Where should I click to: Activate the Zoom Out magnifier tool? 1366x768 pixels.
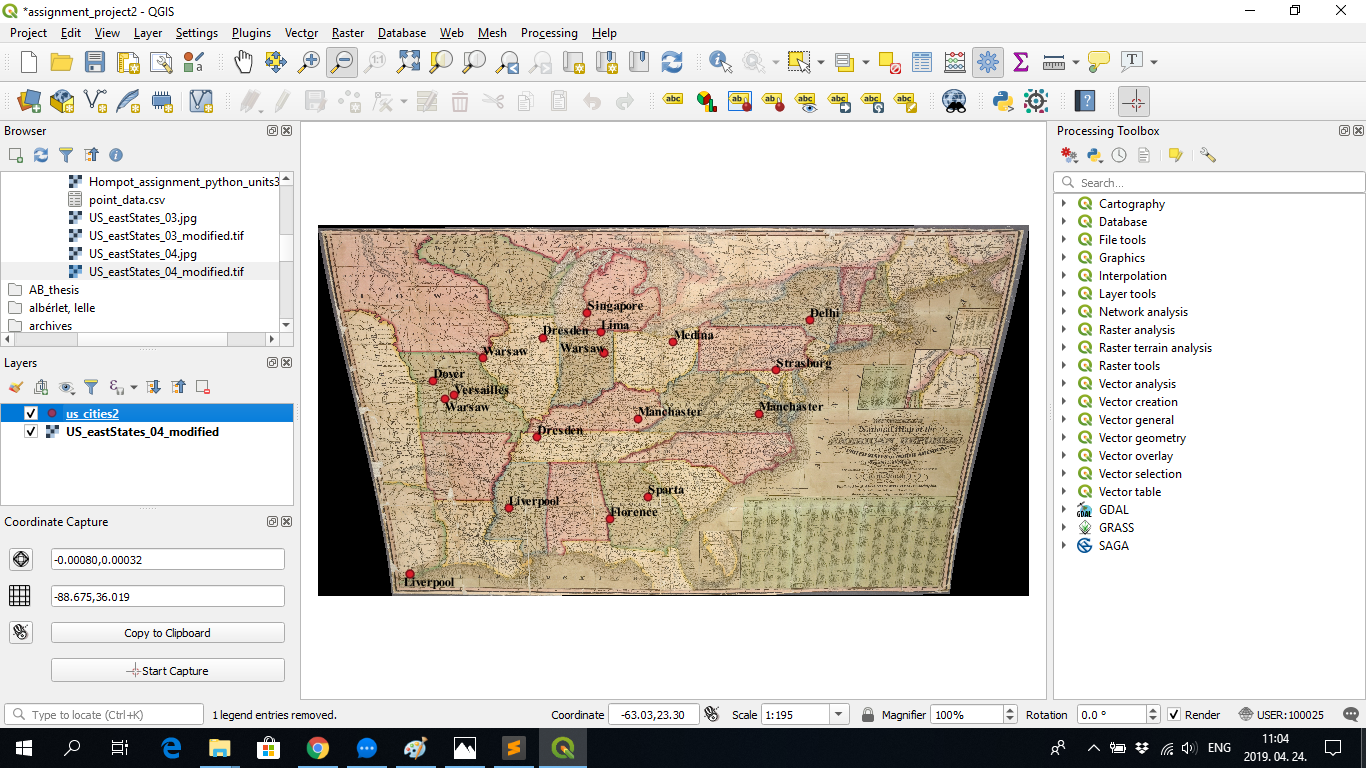coord(342,62)
